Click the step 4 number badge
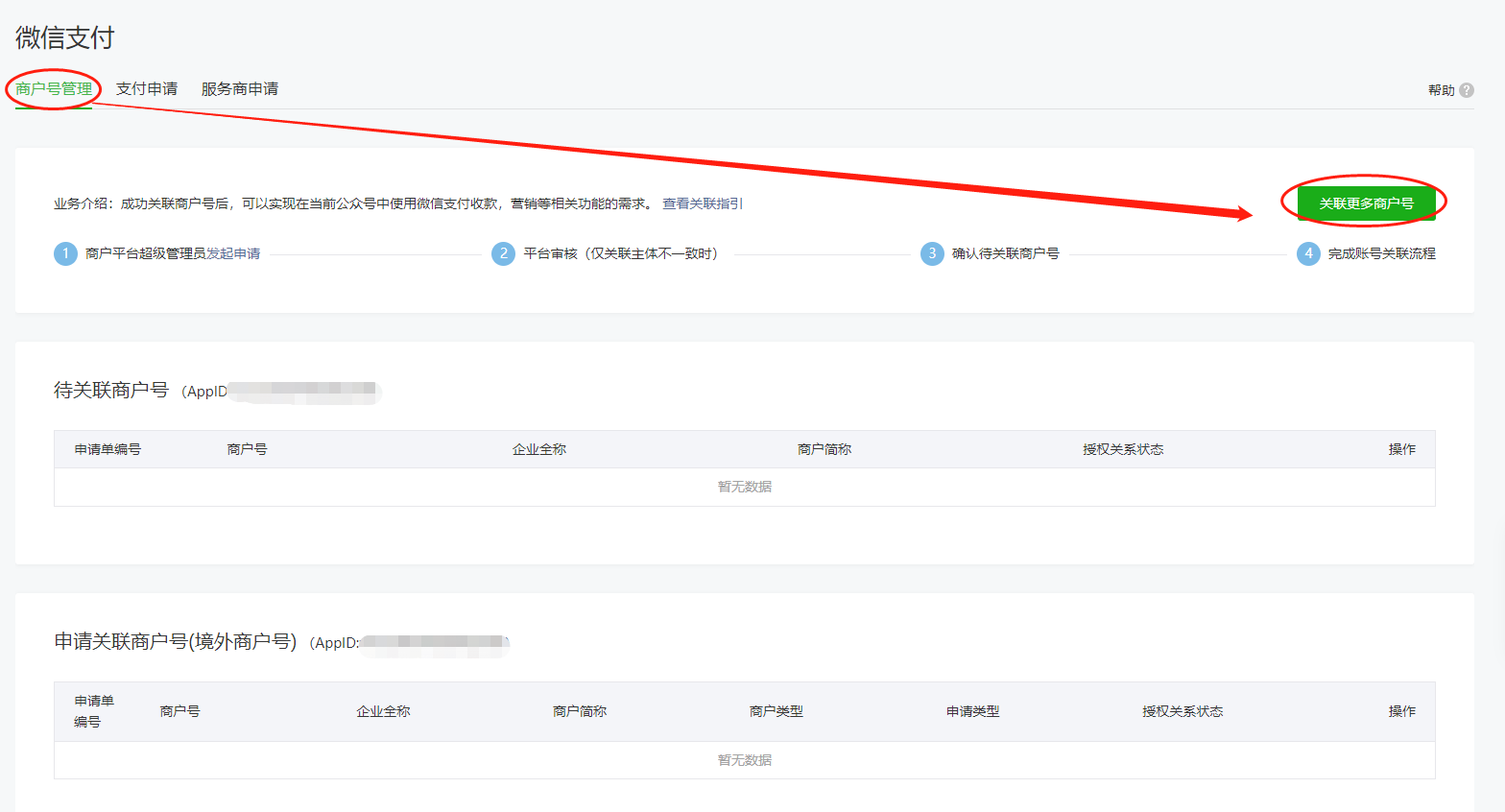The image size is (1505, 812). (1308, 253)
